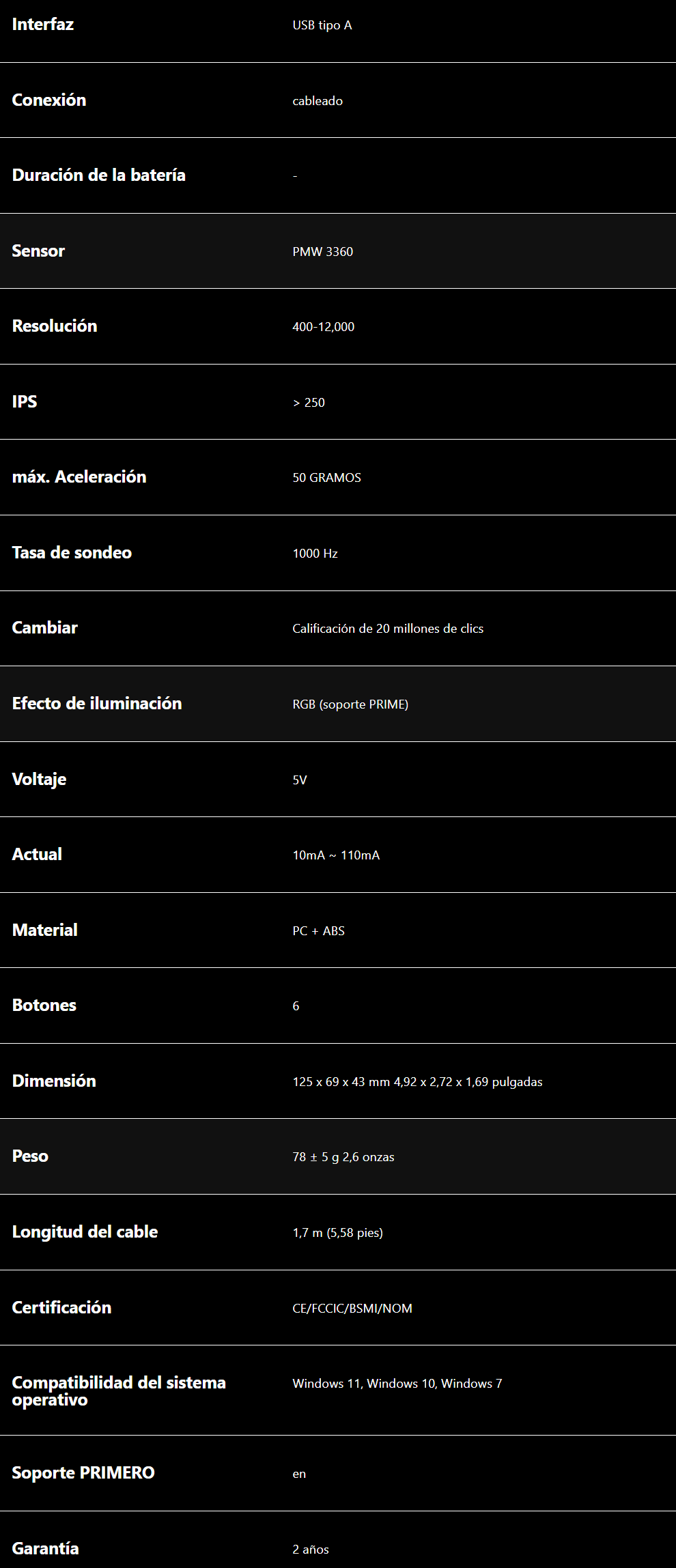The width and height of the screenshot is (676, 1568).
Task: Click the Voltaje row label
Action: point(39,780)
